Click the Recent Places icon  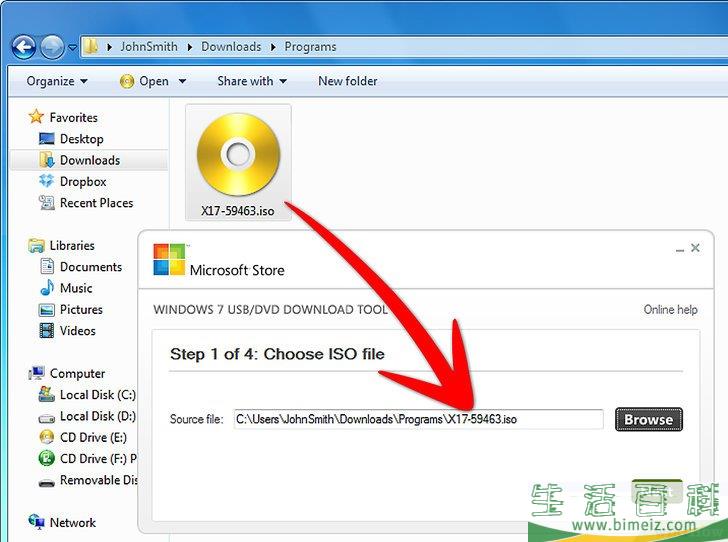coord(46,202)
